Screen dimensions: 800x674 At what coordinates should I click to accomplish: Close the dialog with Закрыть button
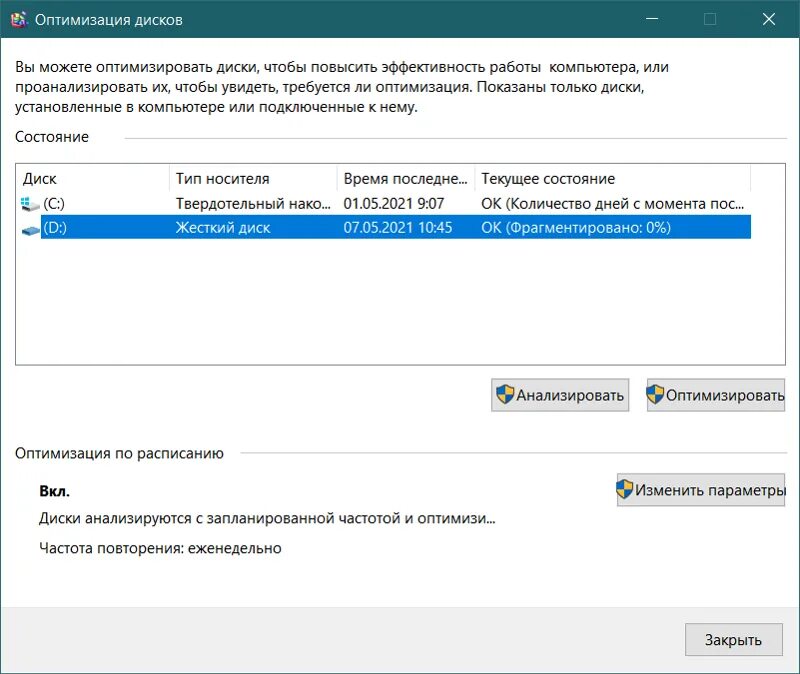click(x=734, y=639)
